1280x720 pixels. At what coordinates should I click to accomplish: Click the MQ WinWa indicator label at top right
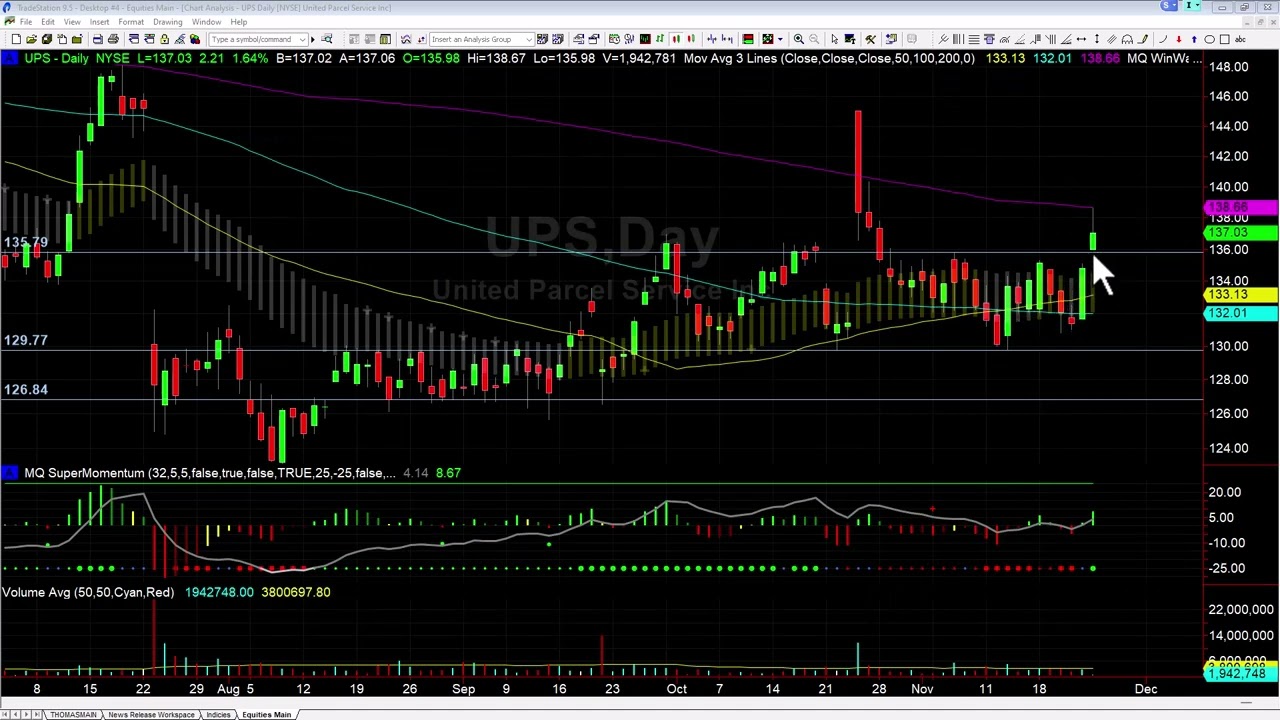point(1164,58)
